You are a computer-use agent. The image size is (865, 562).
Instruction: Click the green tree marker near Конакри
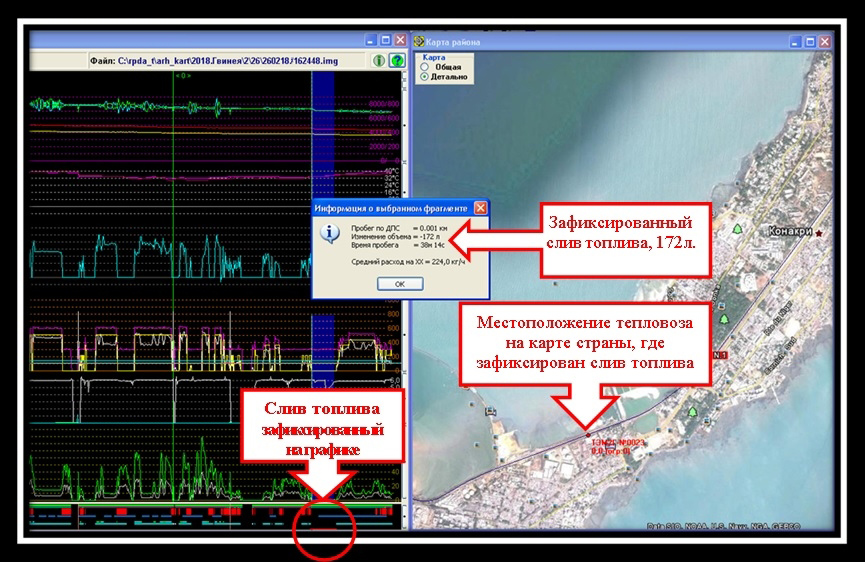pos(738,230)
